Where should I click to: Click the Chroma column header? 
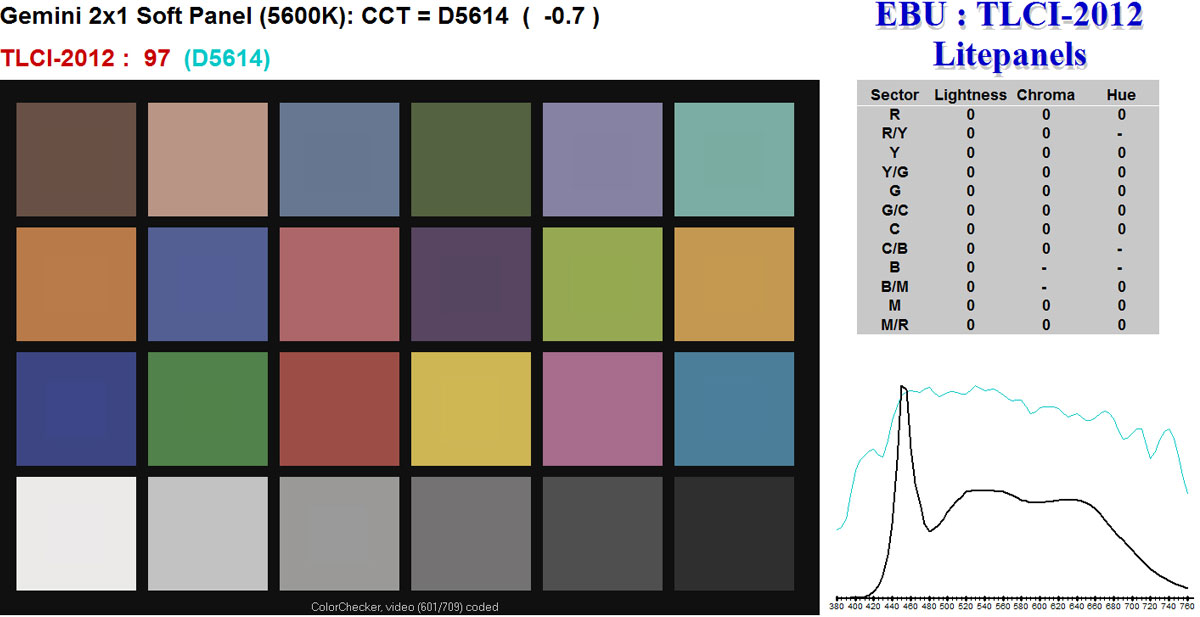click(x=1046, y=95)
